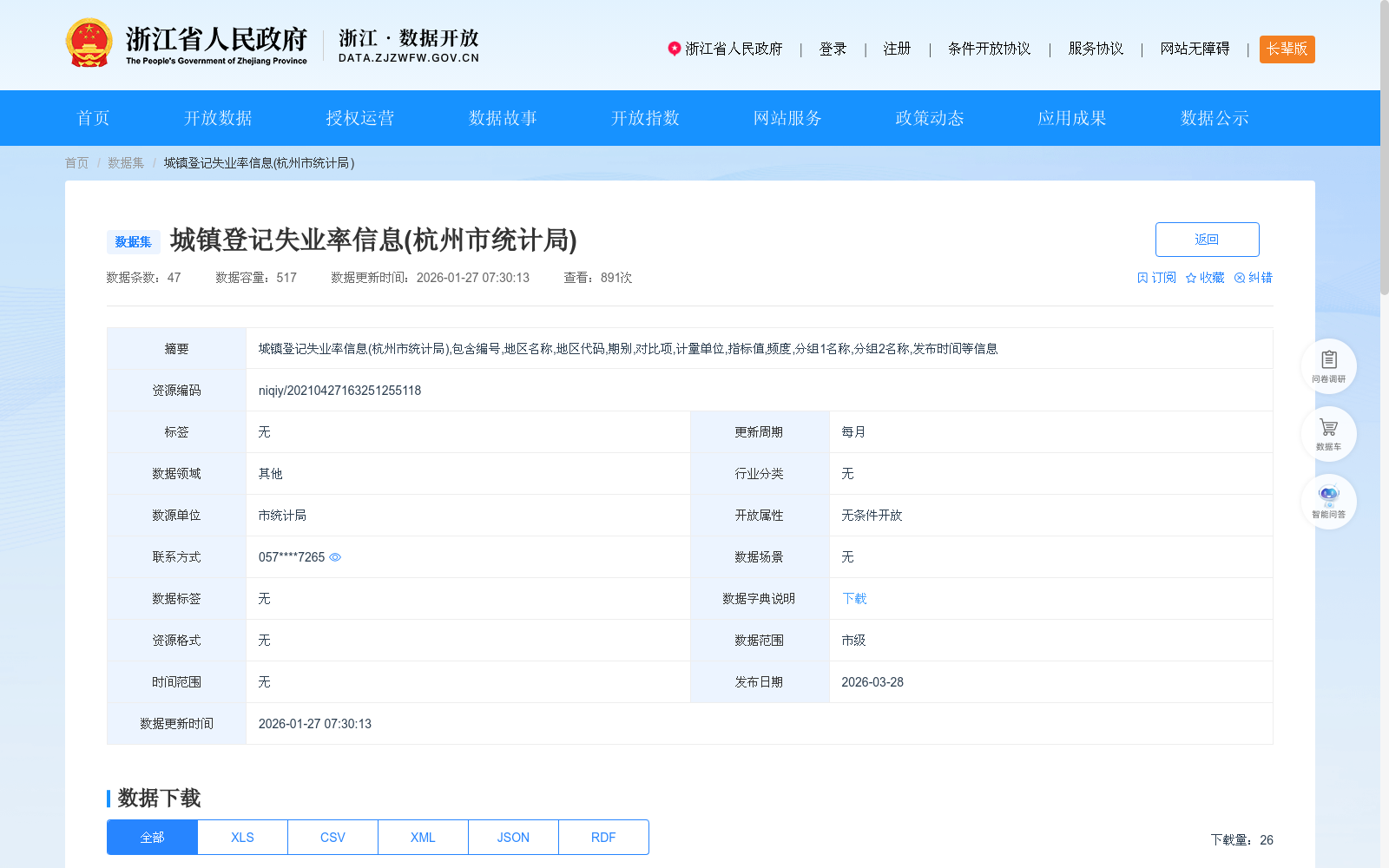Click the 浙江·数据开放 site title logo

[409, 46]
